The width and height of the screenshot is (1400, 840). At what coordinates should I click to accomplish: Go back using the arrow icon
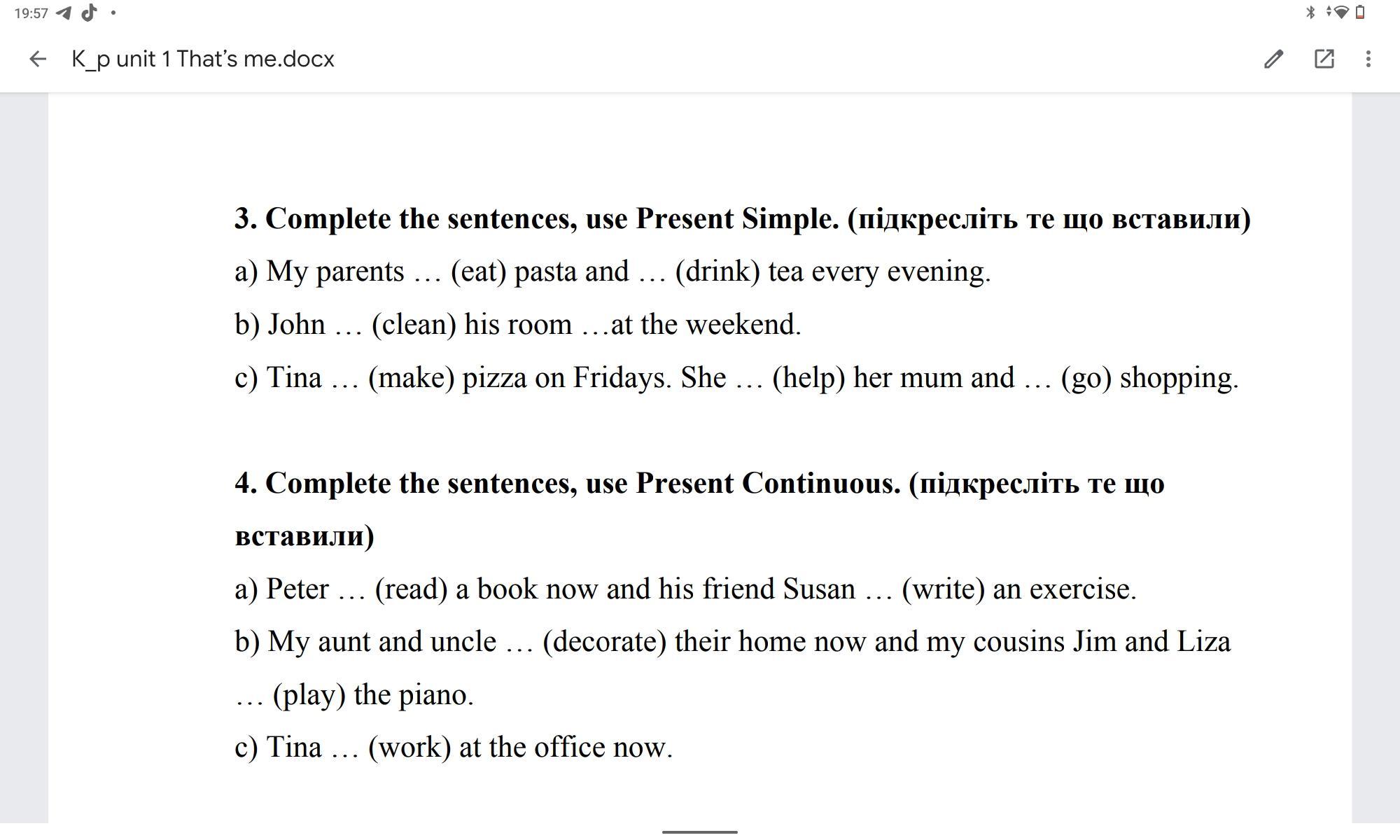[38, 59]
